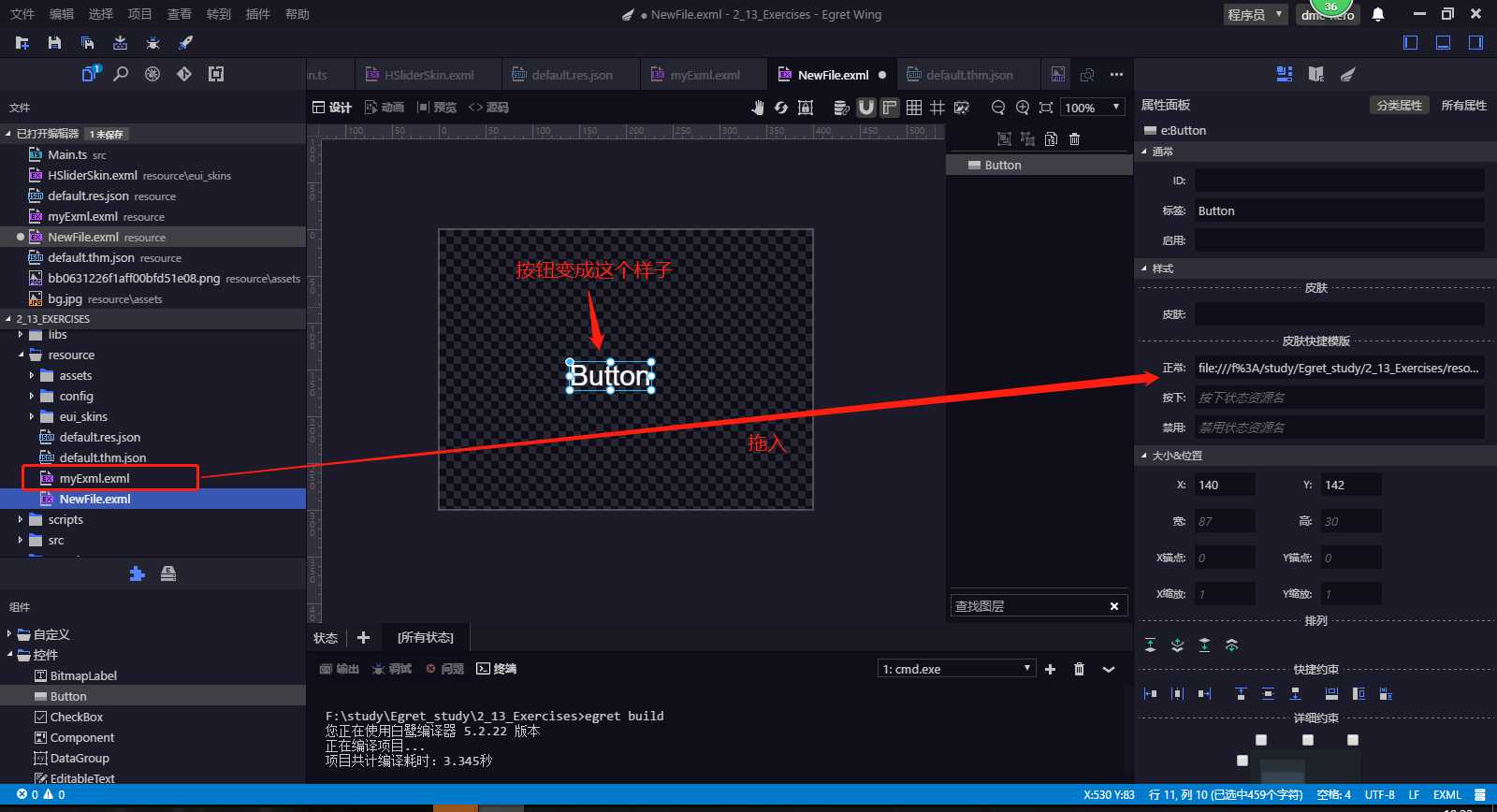This screenshot has height=812, width=1497.
Task: Add new state with plus button
Action: click(363, 638)
